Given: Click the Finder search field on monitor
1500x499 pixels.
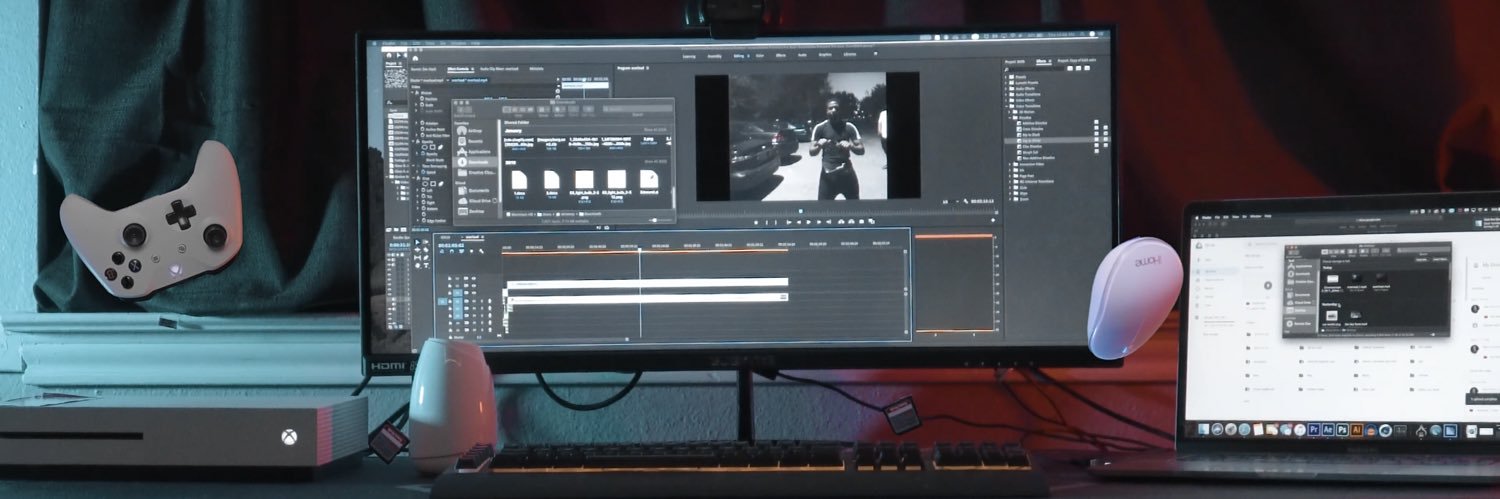Looking at the screenshot, I should pos(636,109).
